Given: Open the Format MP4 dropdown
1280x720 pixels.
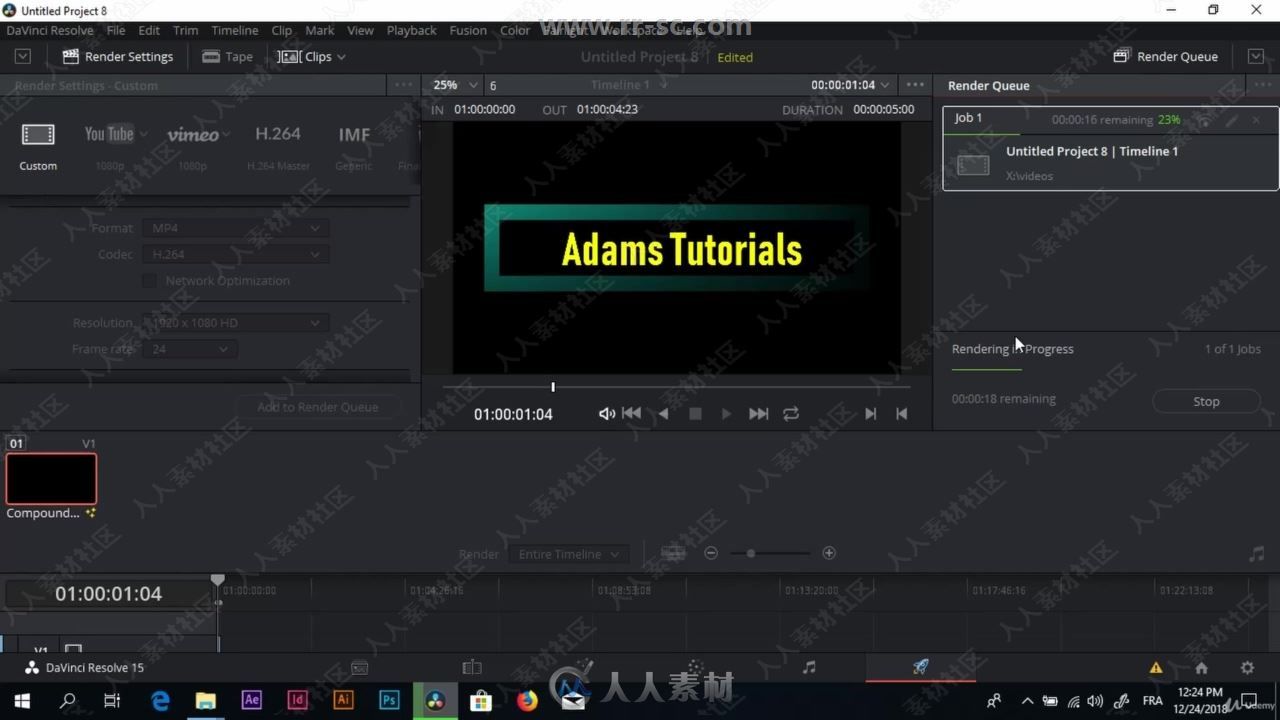Looking at the screenshot, I should click(x=235, y=228).
